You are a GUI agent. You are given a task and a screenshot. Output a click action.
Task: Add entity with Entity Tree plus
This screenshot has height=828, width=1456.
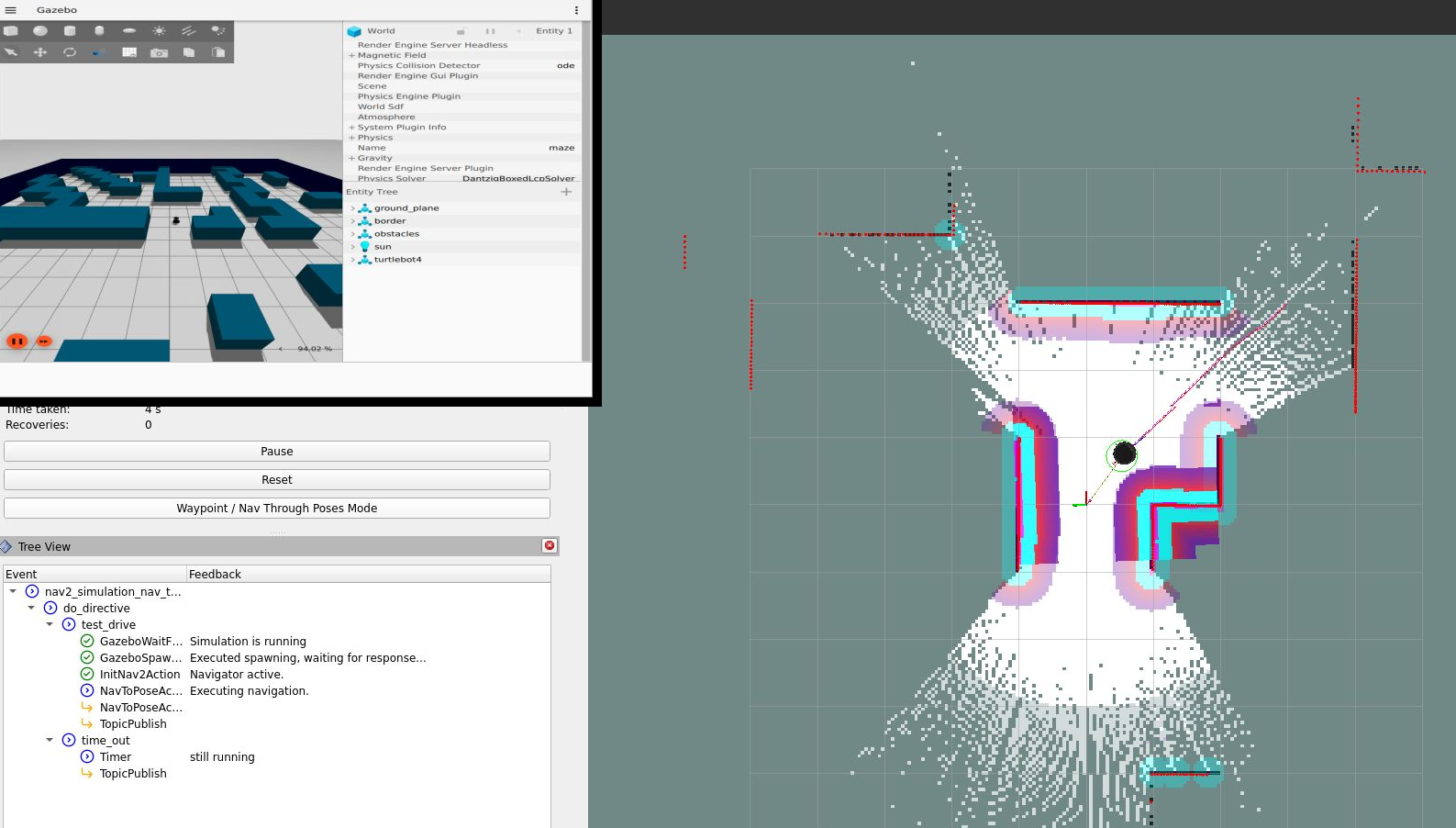coord(566,192)
